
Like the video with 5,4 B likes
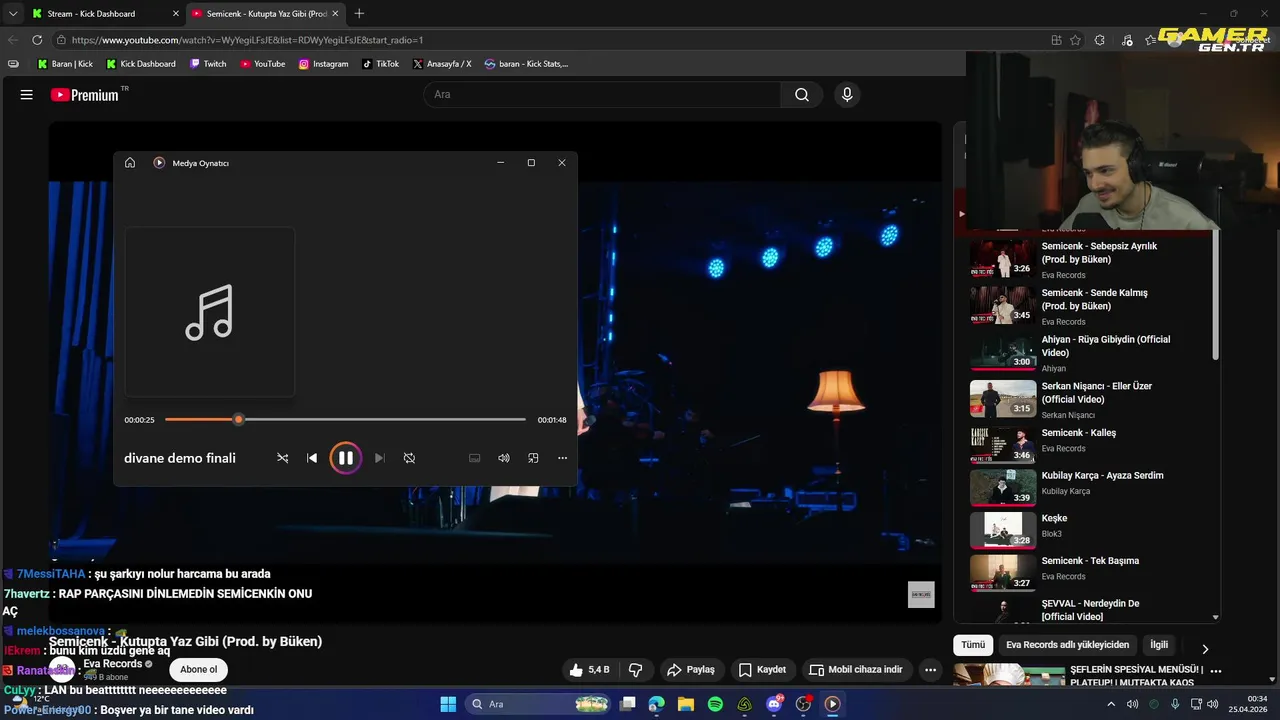click(x=590, y=670)
